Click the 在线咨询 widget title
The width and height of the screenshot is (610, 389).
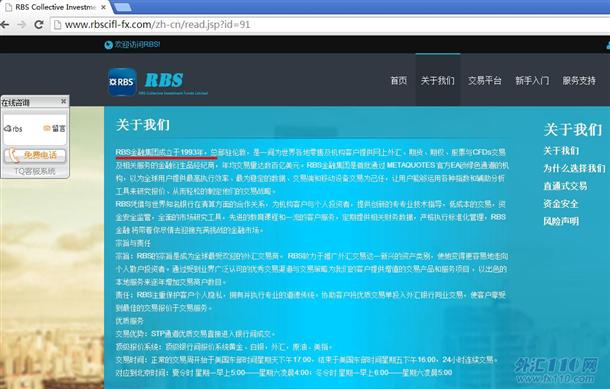(x=16, y=103)
